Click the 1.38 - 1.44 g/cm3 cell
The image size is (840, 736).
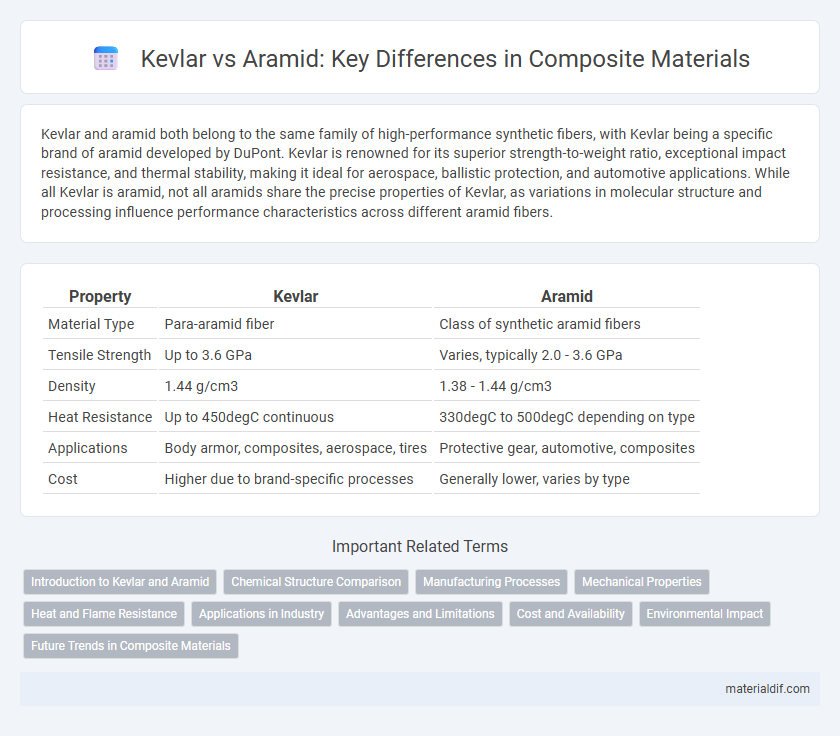pos(567,386)
